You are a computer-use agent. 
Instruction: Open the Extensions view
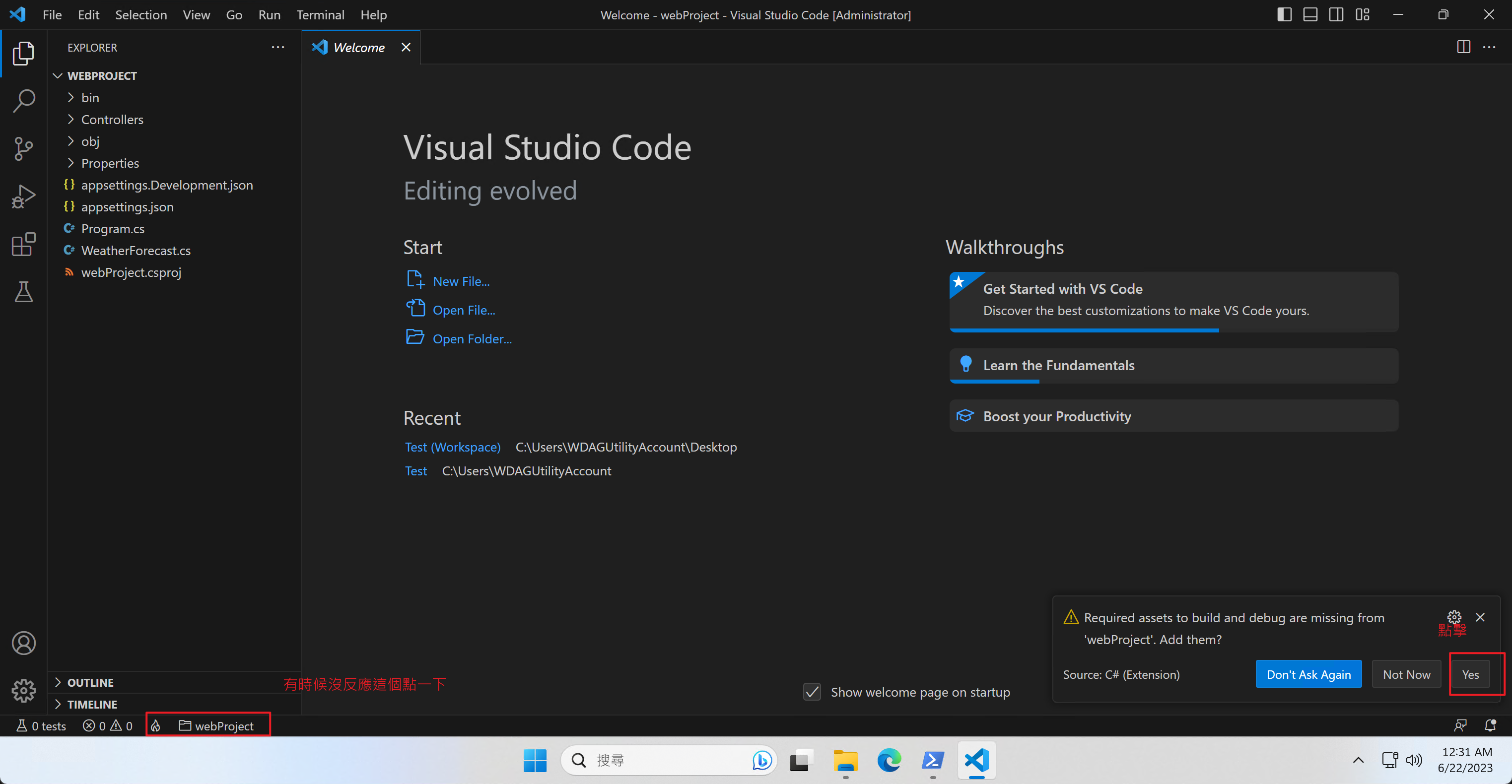[23, 244]
